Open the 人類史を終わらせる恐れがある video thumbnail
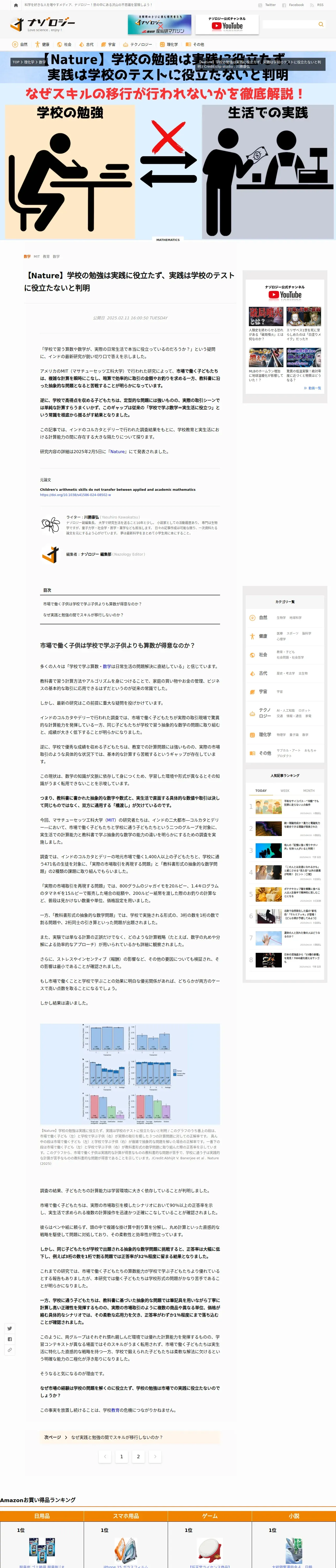Image resolution: width=336 pixels, height=1568 pixels. (x=266, y=316)
